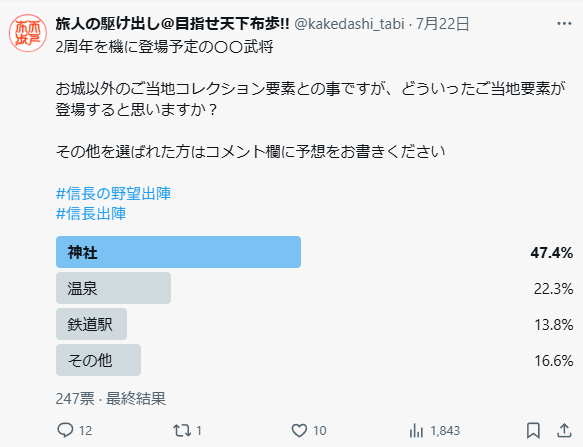Click the 247票 最終結果 poll summary

(111, 399)
